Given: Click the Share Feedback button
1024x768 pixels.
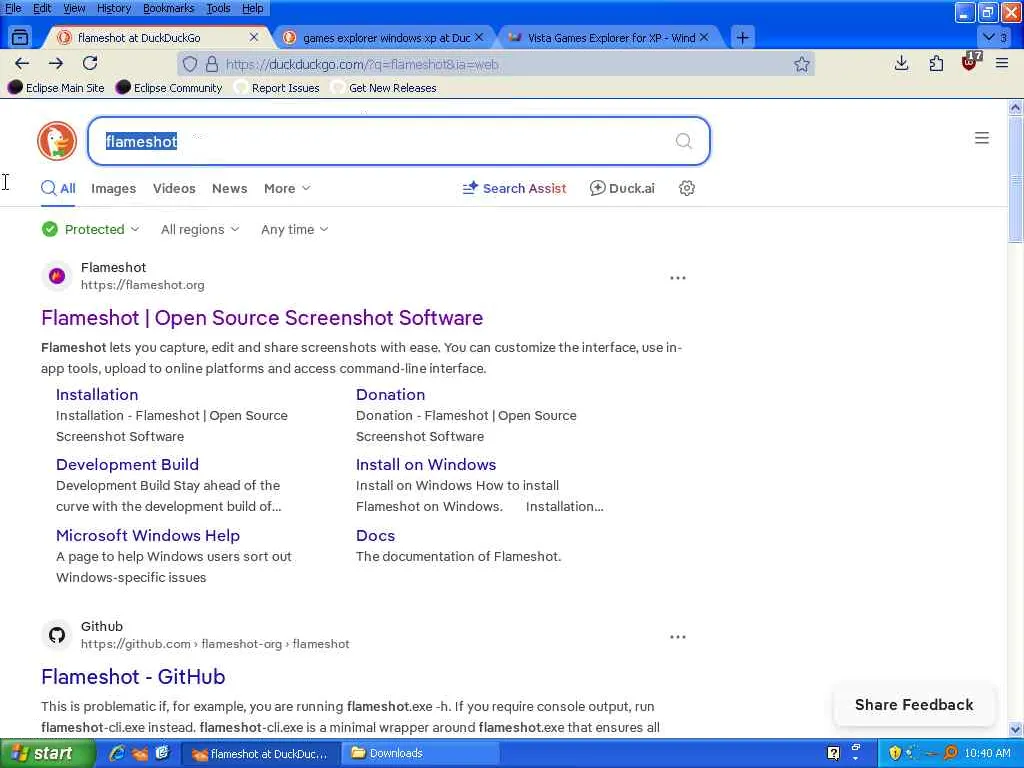Looking at the screenshot, I should pos(914,705).
